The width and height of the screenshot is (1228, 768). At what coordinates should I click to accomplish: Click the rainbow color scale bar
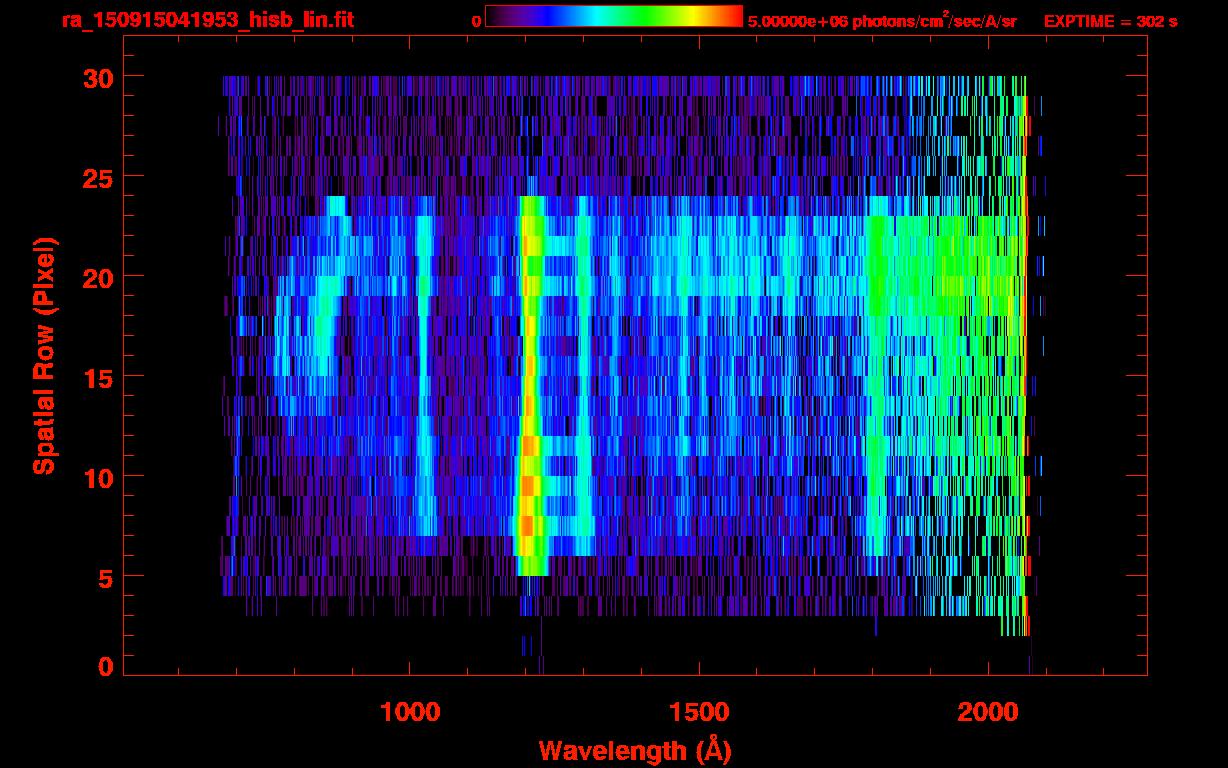[x=614, y=16]
